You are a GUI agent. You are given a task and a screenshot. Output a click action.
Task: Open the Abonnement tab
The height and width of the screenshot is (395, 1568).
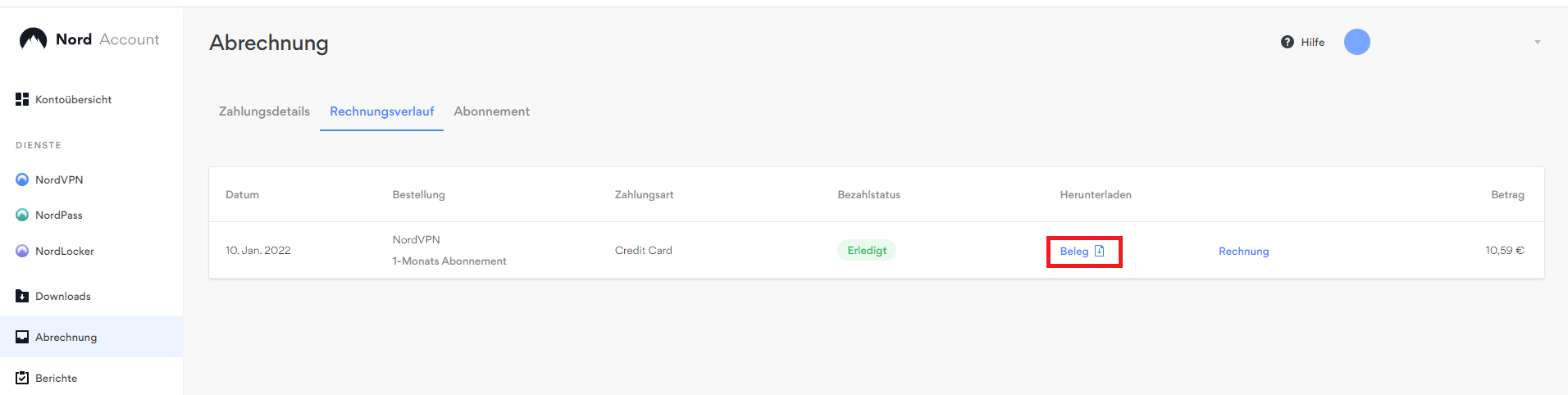491,111
